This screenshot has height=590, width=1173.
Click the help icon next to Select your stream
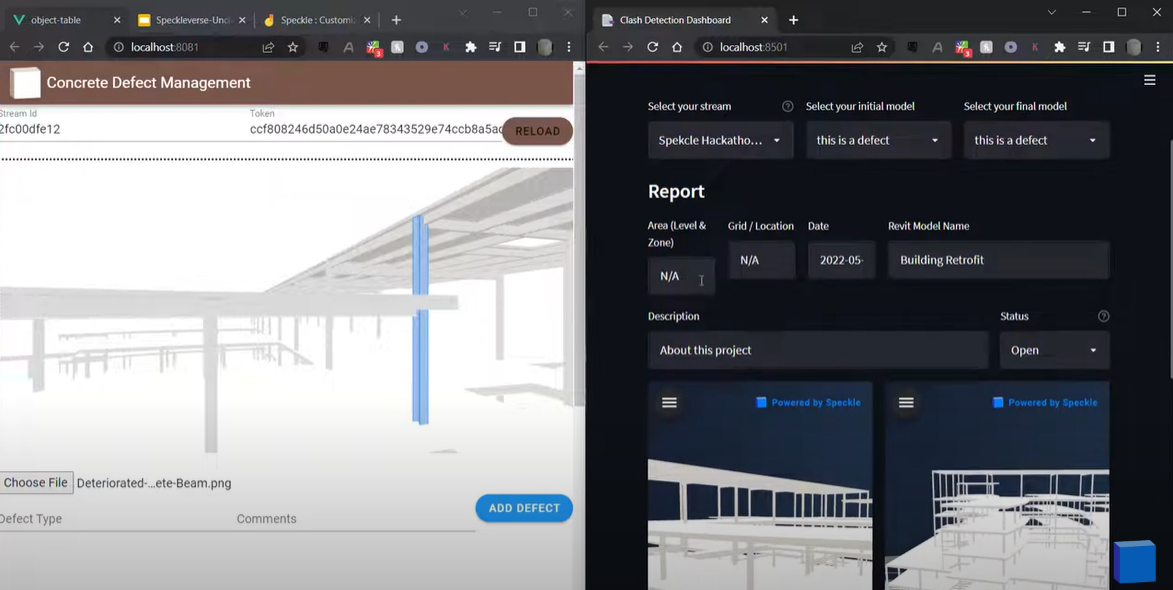[787, 106]
